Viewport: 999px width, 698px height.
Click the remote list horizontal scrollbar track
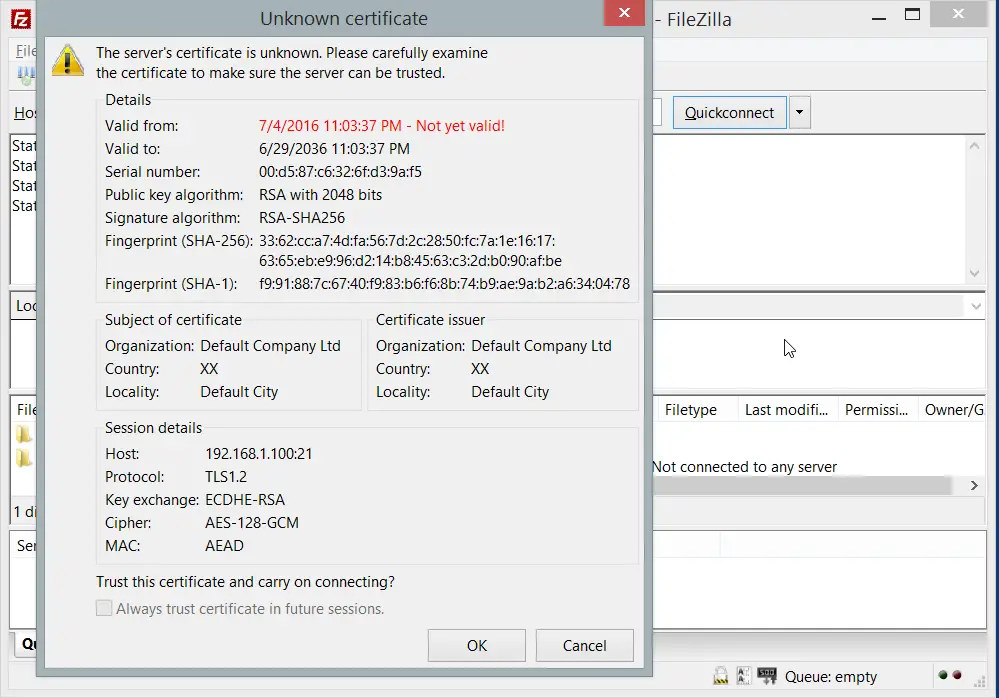[x=803, y=485]
